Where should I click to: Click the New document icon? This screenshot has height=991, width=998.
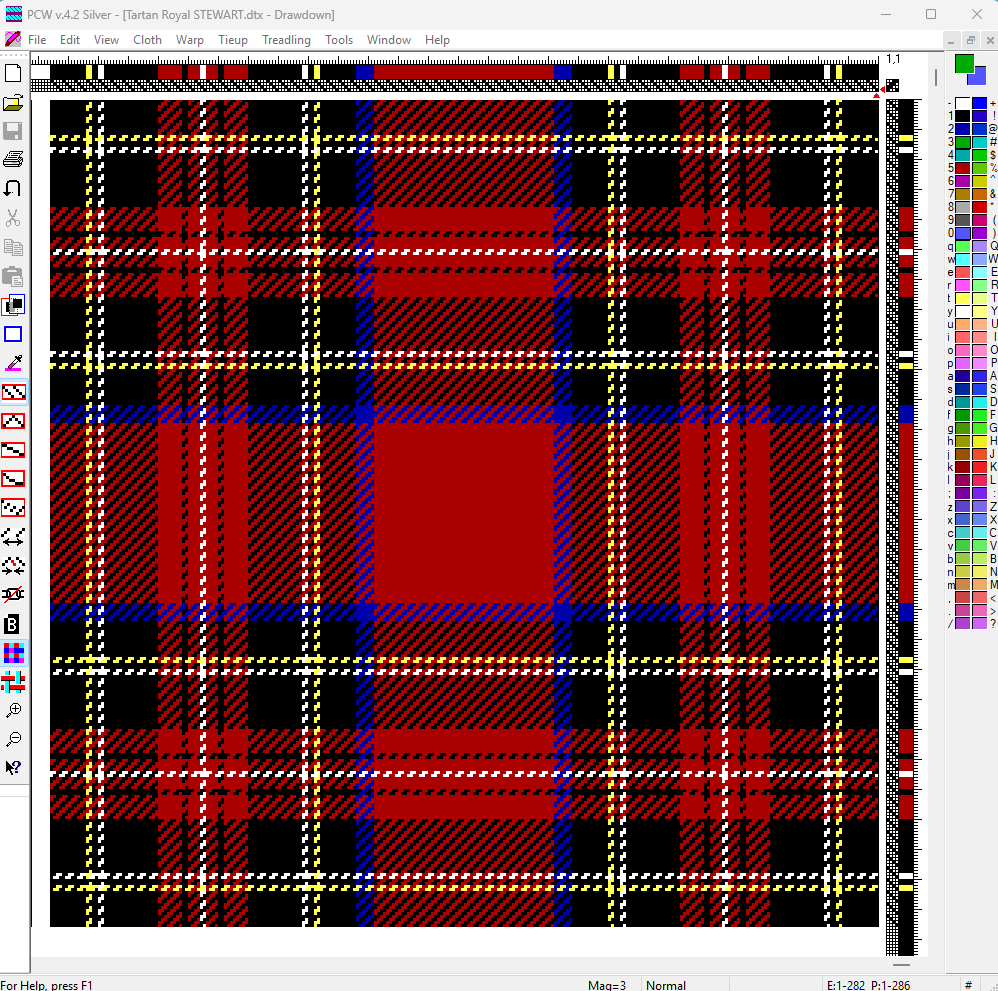(13, 73)
